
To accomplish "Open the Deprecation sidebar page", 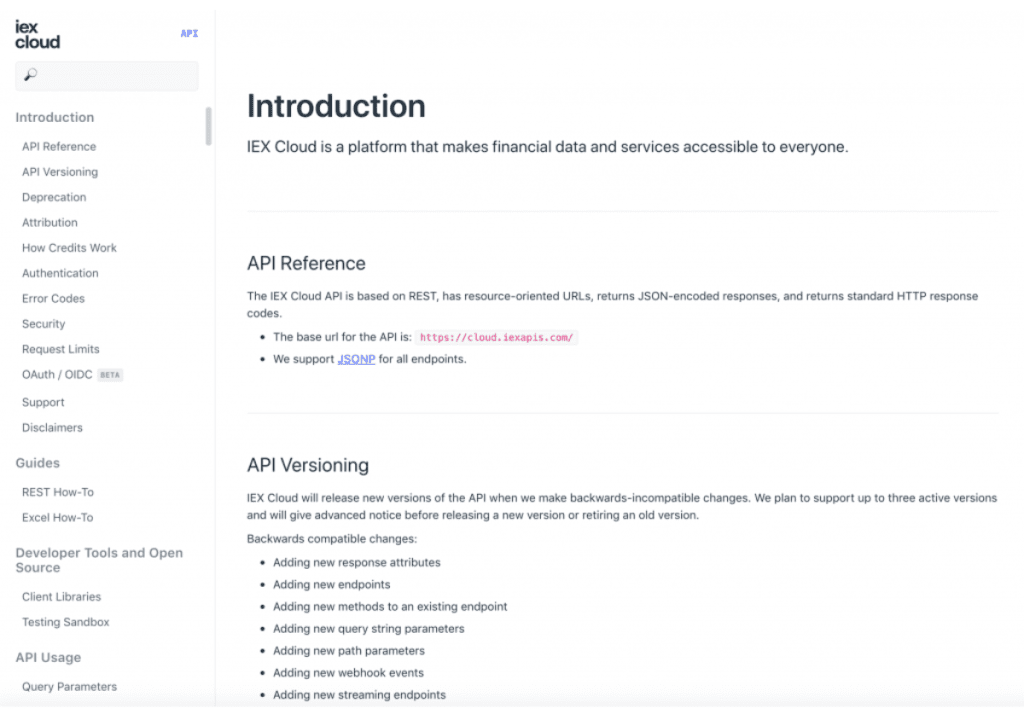I will click(x=54, y=197).
